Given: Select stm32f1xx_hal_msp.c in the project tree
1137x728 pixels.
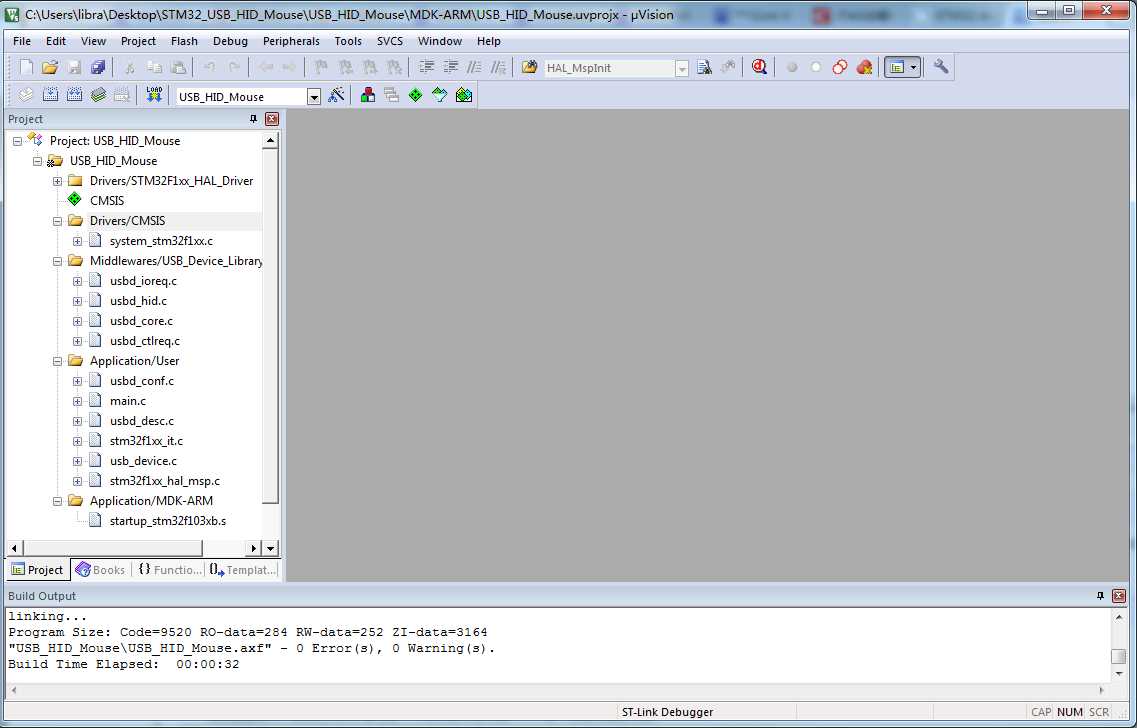Looking at the screenshot, I should coord(165,481).
